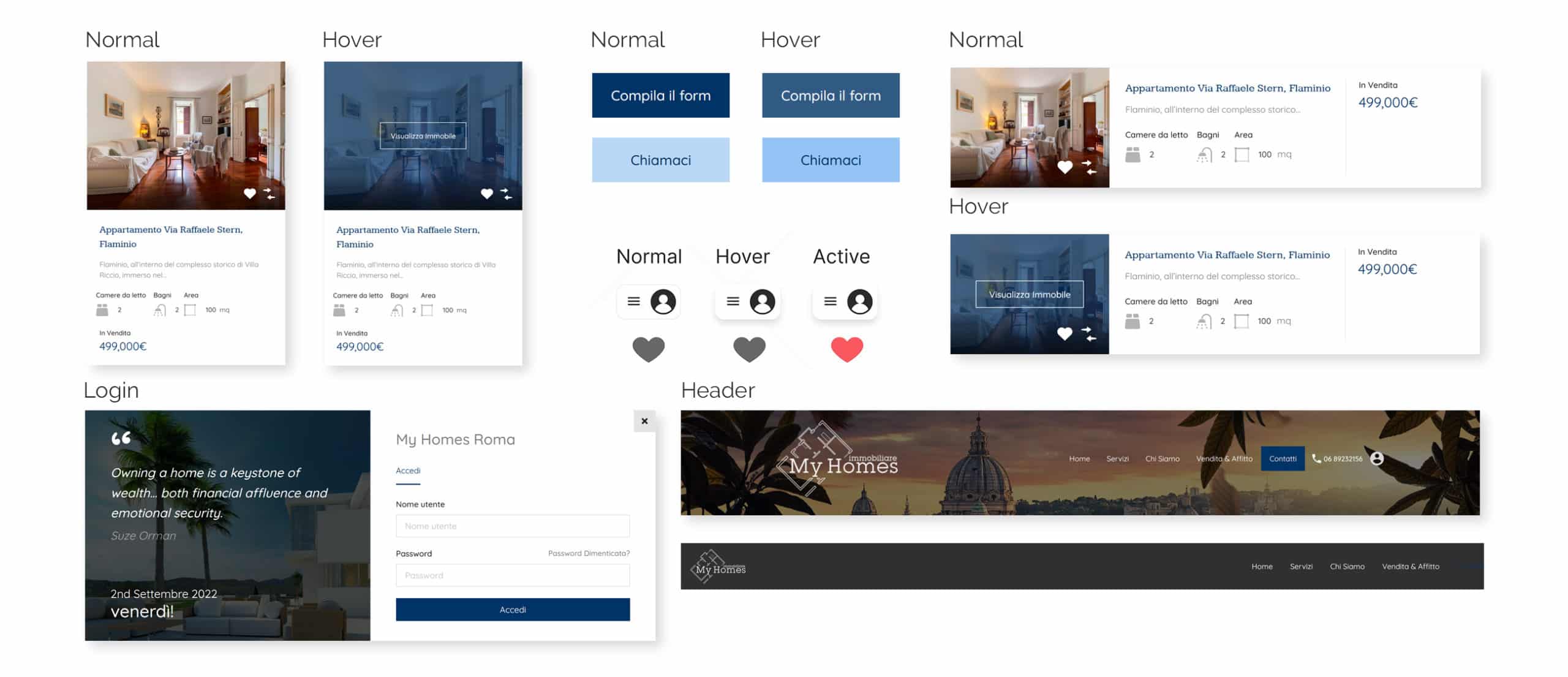Click Servizi in the dark header bar
Screen dimensions: 1568x677
click(x=1301, y=567)
